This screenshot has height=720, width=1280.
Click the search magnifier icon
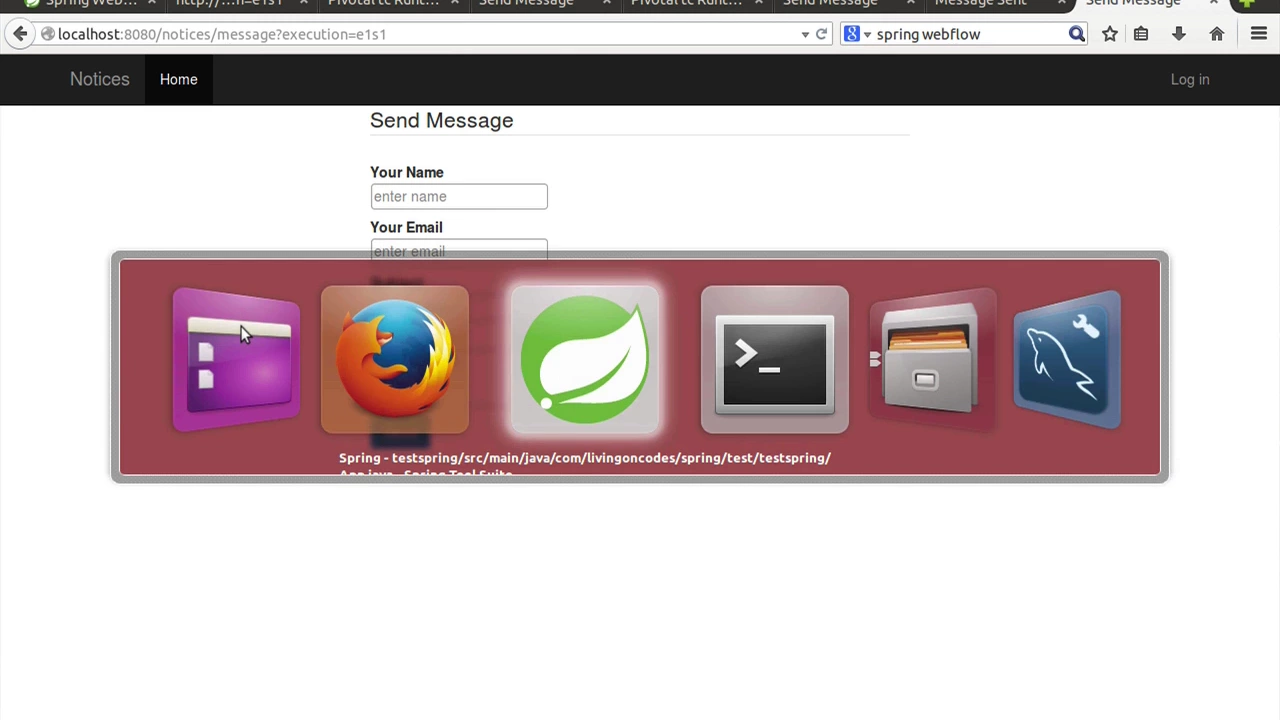(1077, 34)
